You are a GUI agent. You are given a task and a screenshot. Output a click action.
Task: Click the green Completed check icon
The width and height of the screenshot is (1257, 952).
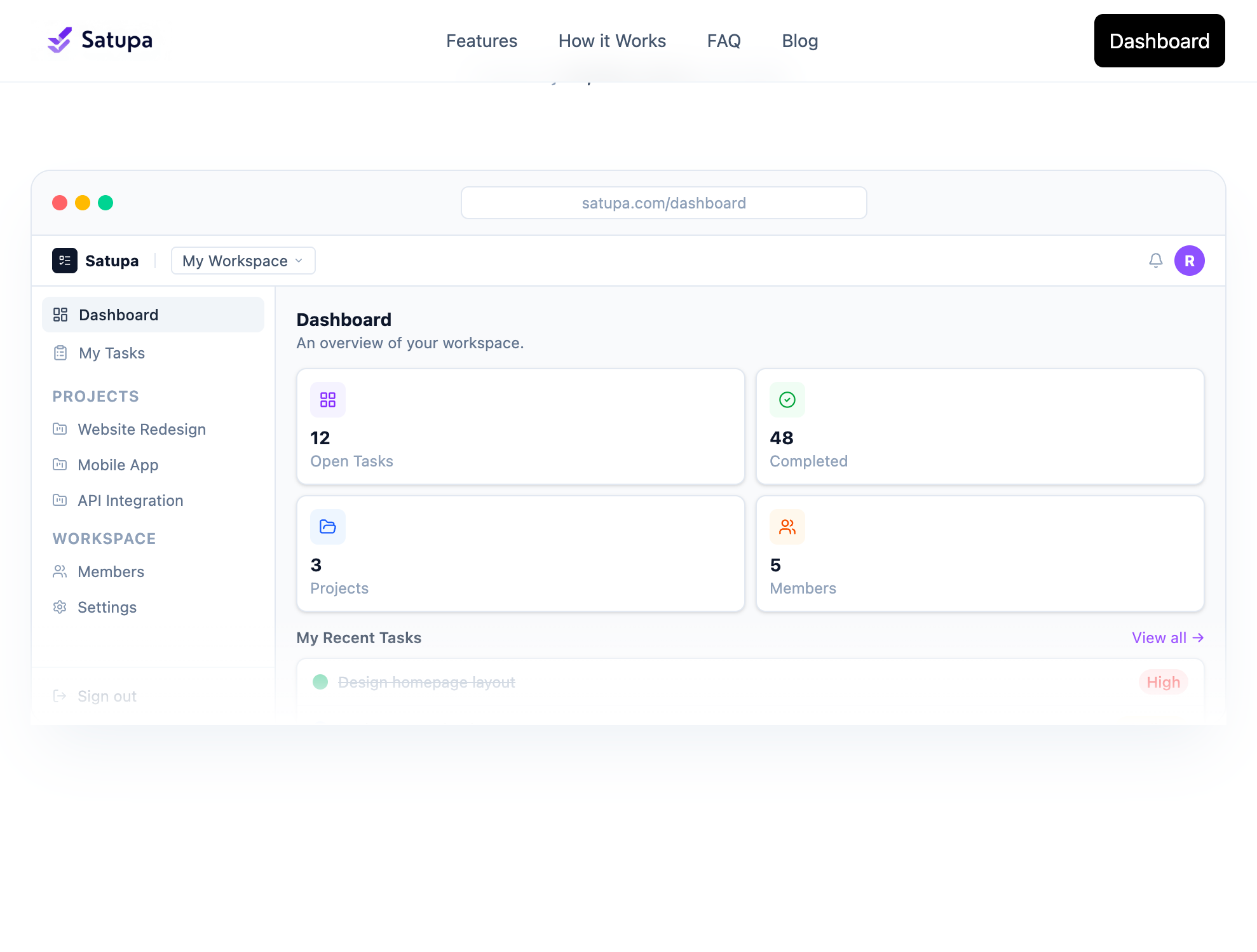pos(787,400)
